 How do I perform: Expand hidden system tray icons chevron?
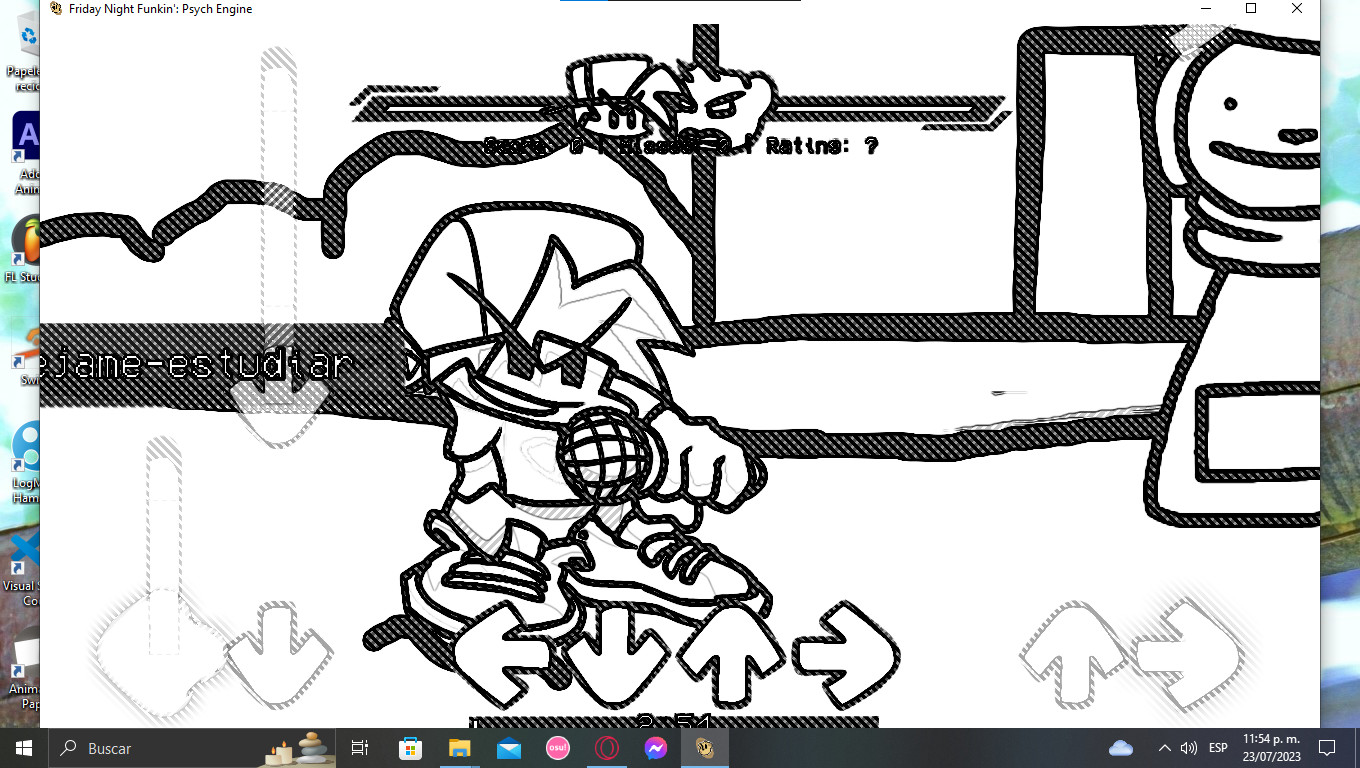click(x=1164, y=748)
